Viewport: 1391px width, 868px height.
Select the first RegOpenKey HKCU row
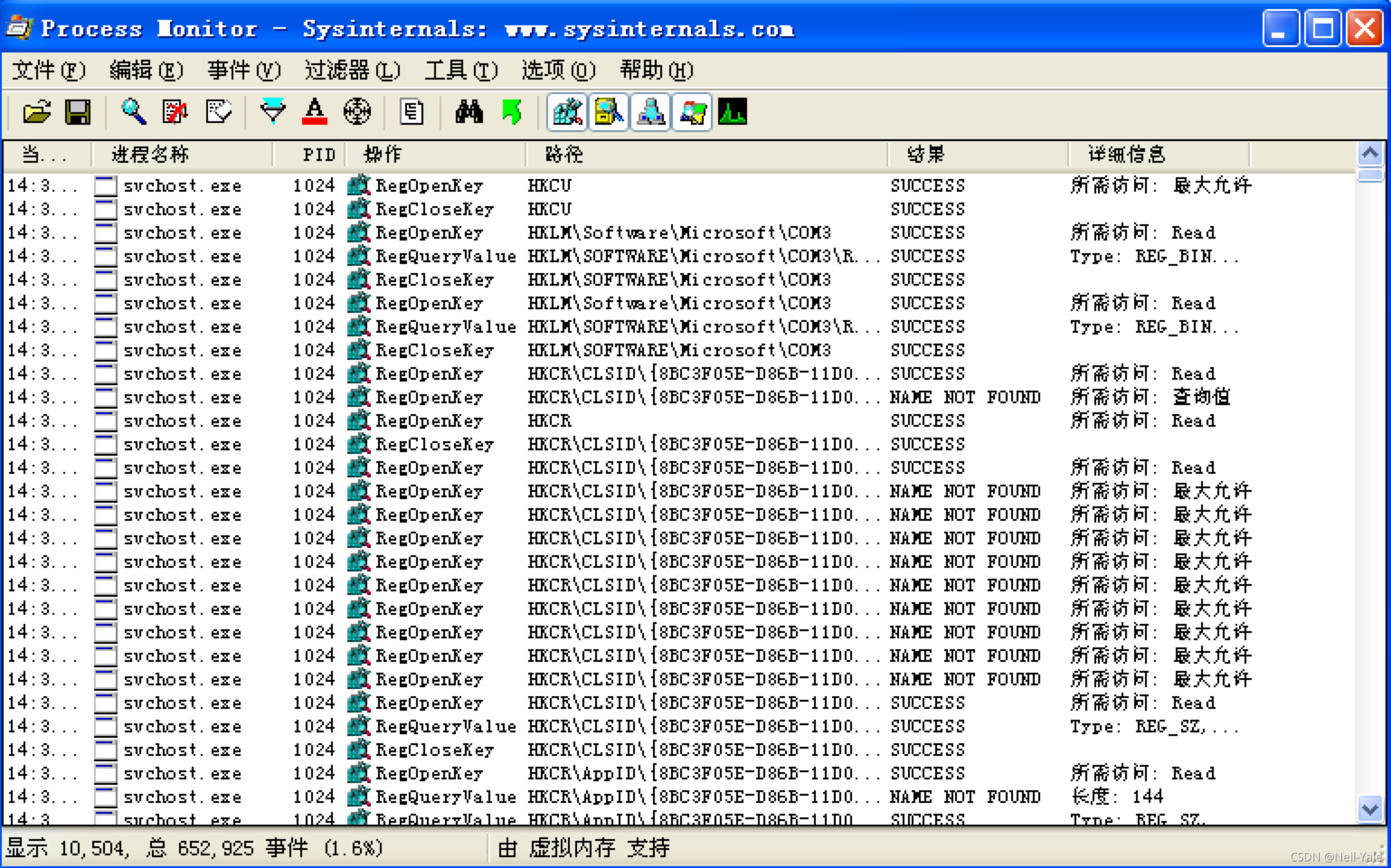(679, 186)
